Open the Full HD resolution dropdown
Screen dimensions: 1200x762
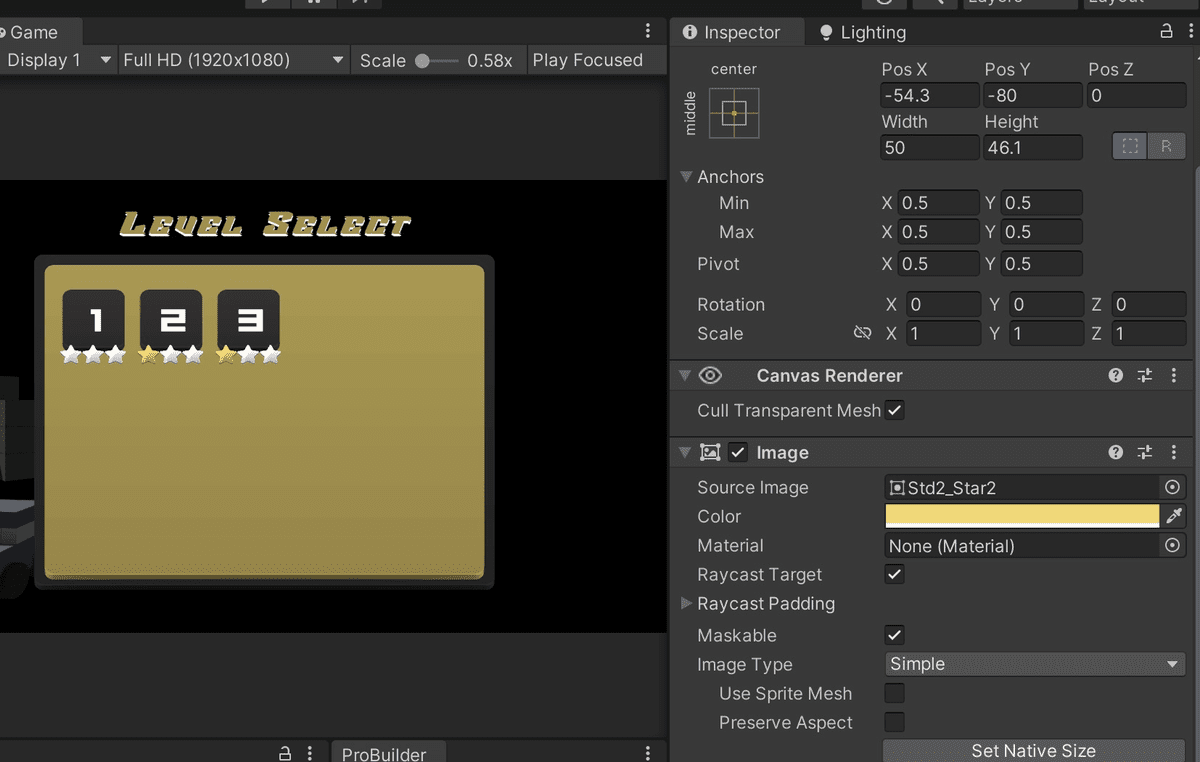coord(233,60)
